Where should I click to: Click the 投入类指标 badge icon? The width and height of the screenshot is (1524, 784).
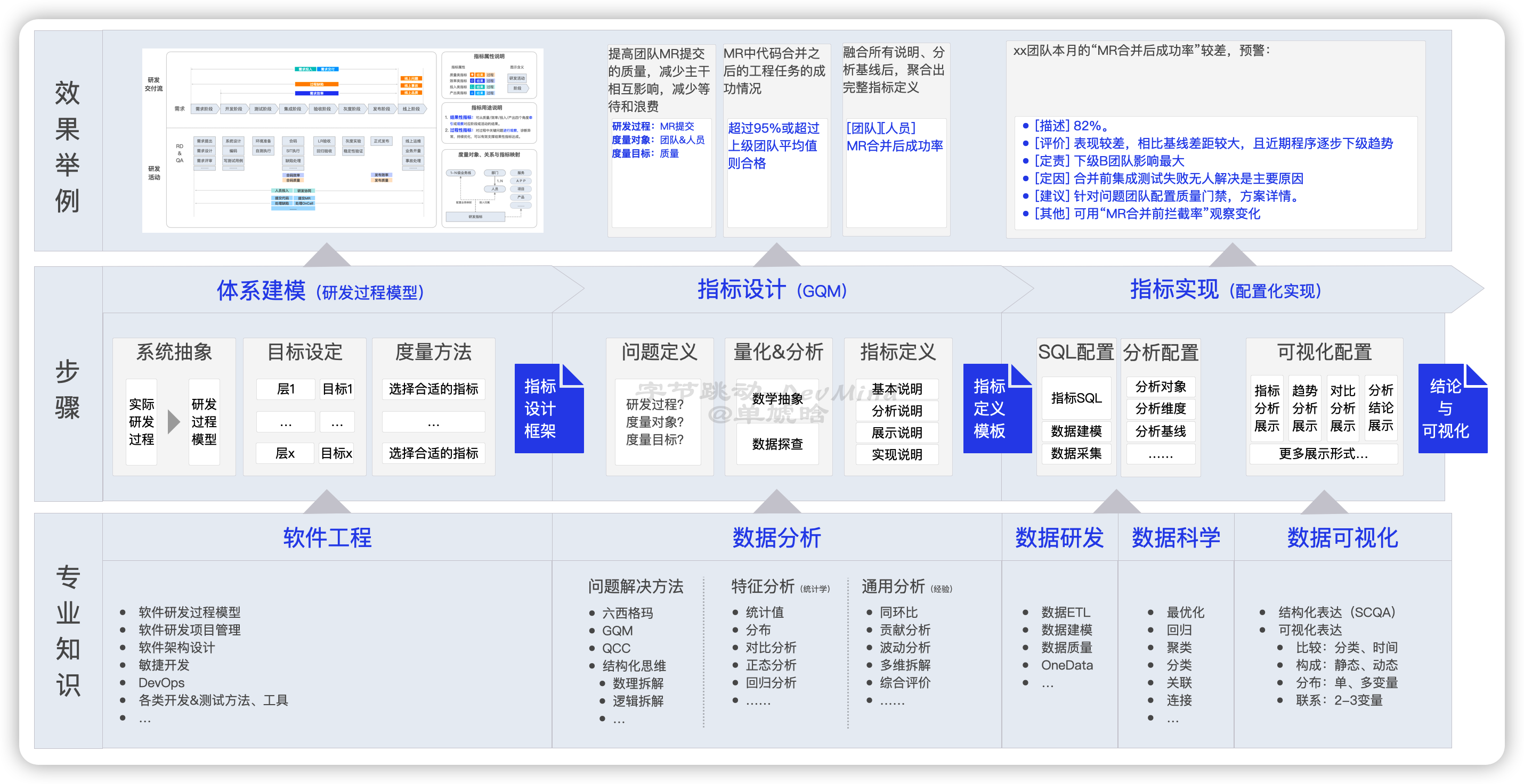[472, 87]
